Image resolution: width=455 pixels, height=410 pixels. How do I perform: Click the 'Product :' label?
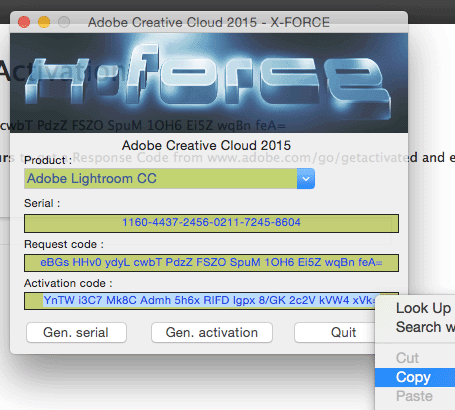[48, 160]
